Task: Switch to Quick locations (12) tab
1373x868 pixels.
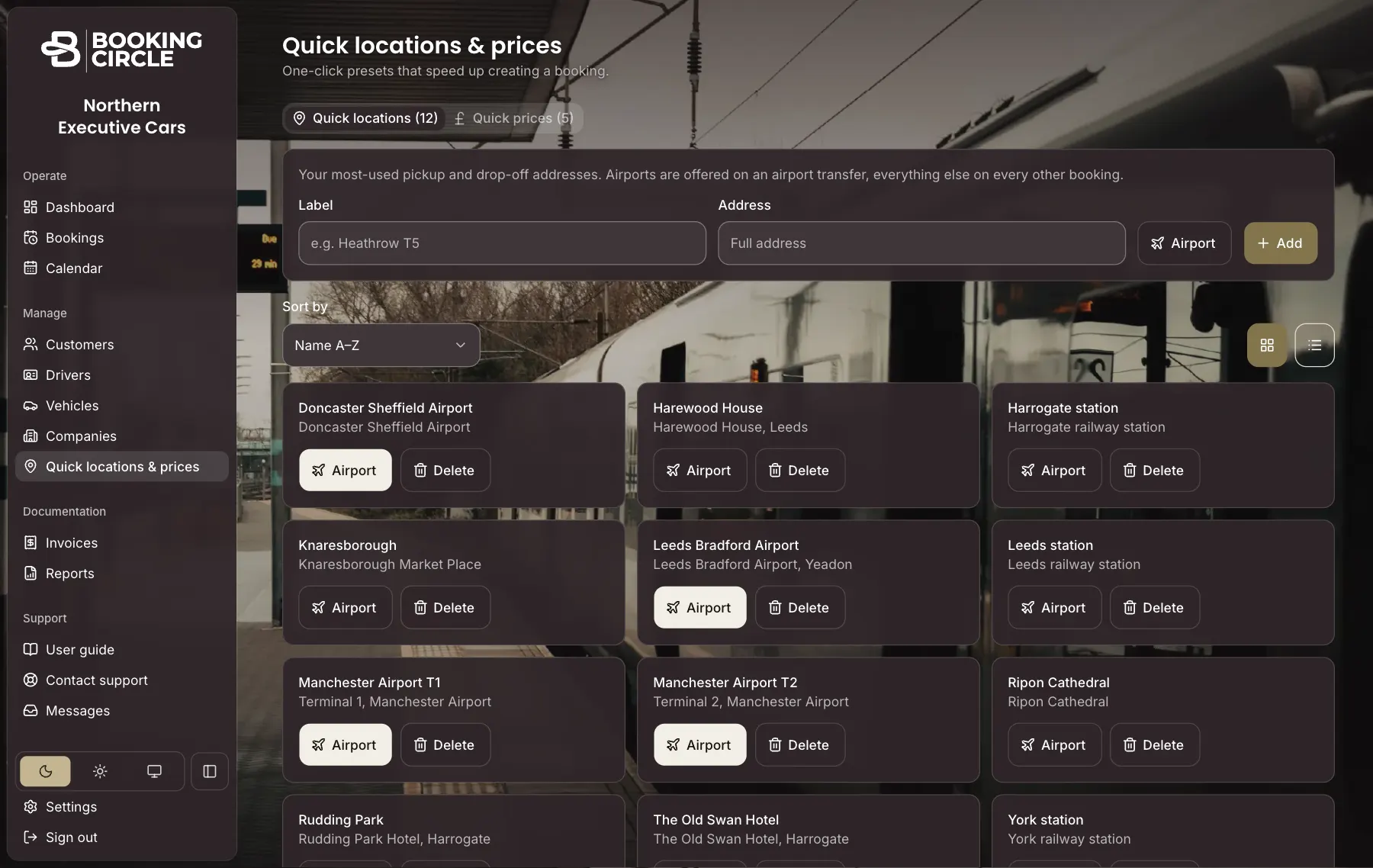Action: [x=365, y=118]
